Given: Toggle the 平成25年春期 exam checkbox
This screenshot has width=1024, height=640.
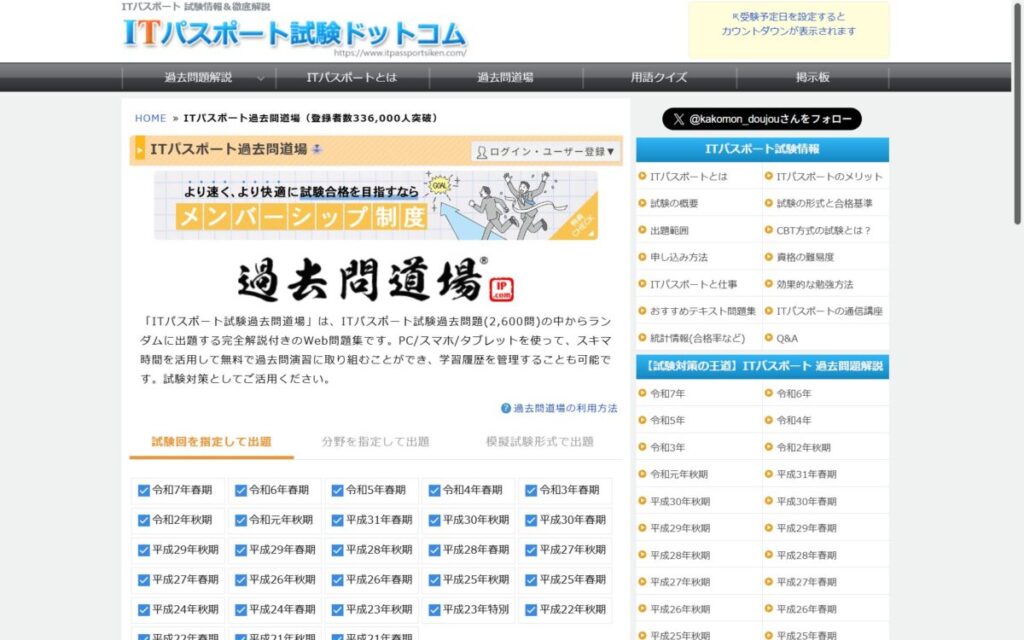Looking at the screenshot, I should 531,580.
